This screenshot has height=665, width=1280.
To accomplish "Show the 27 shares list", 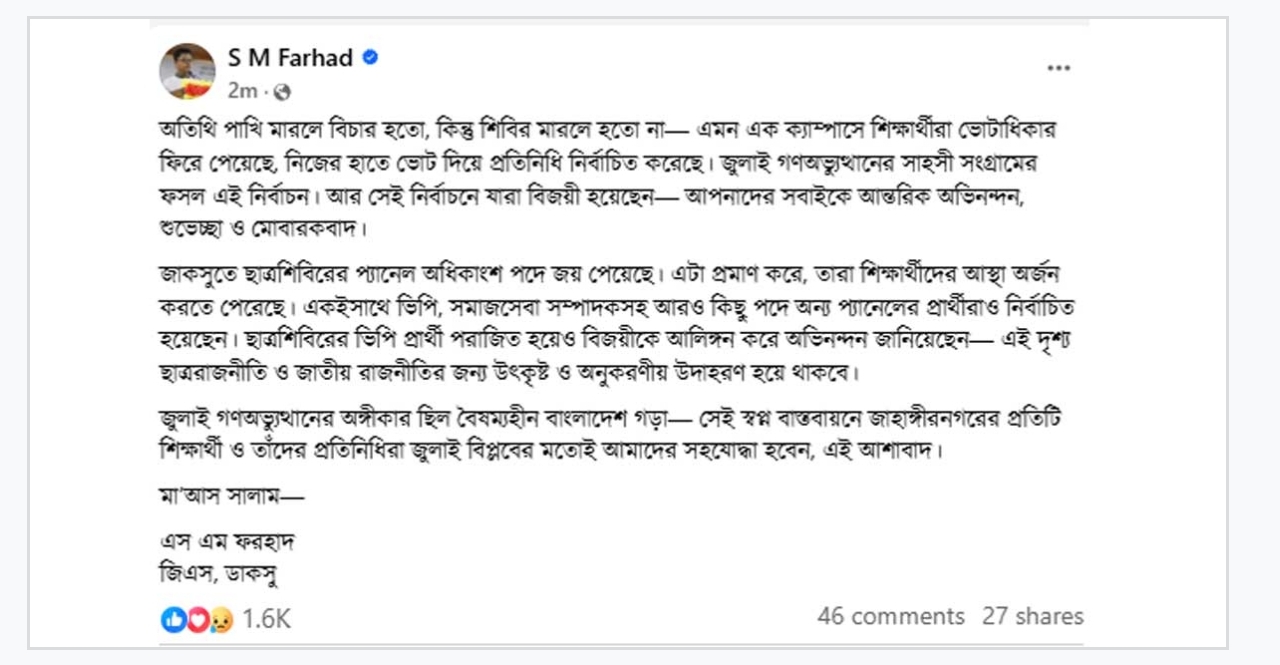I will tap(1032, 616).
